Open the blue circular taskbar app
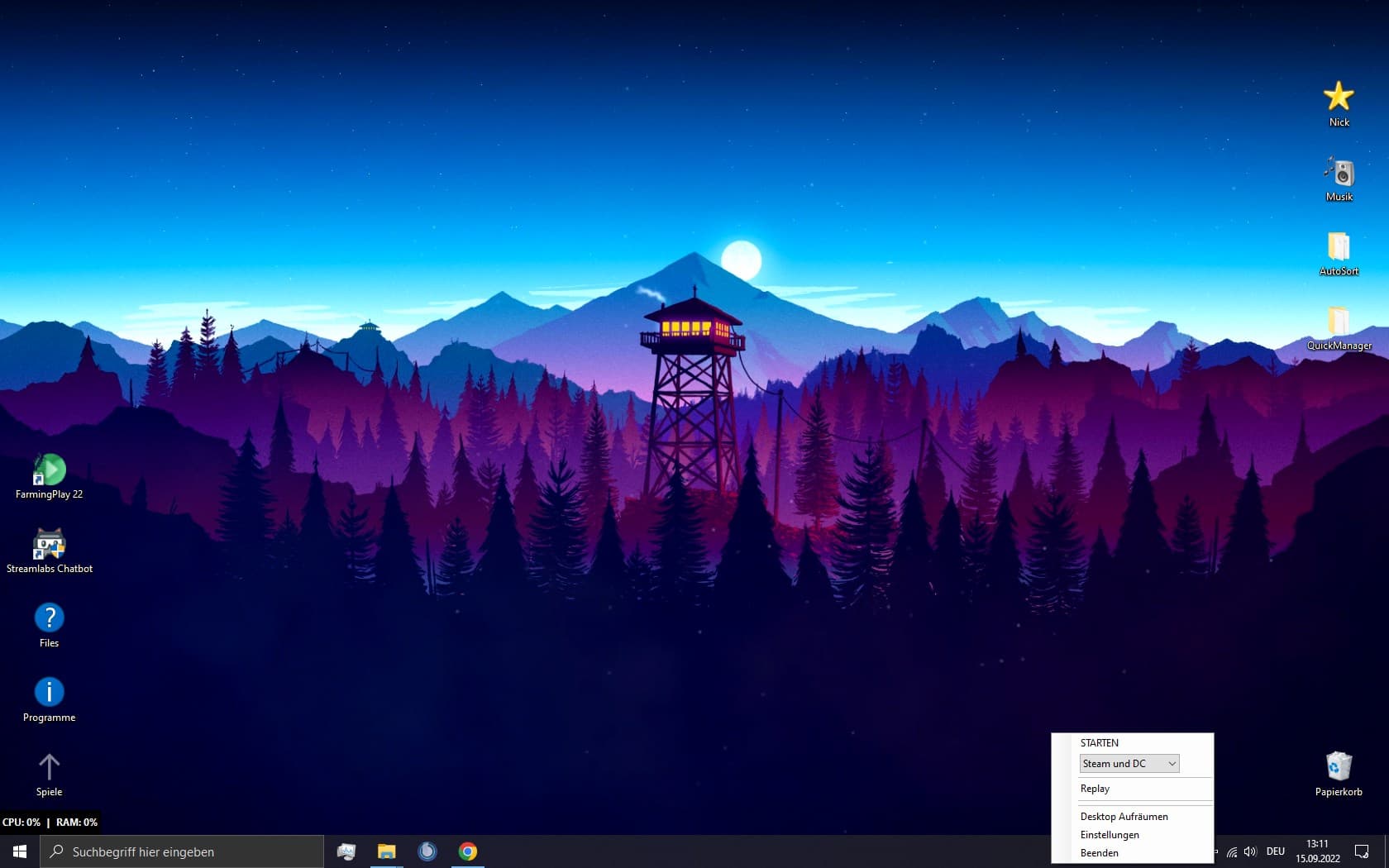 (427, 851)
